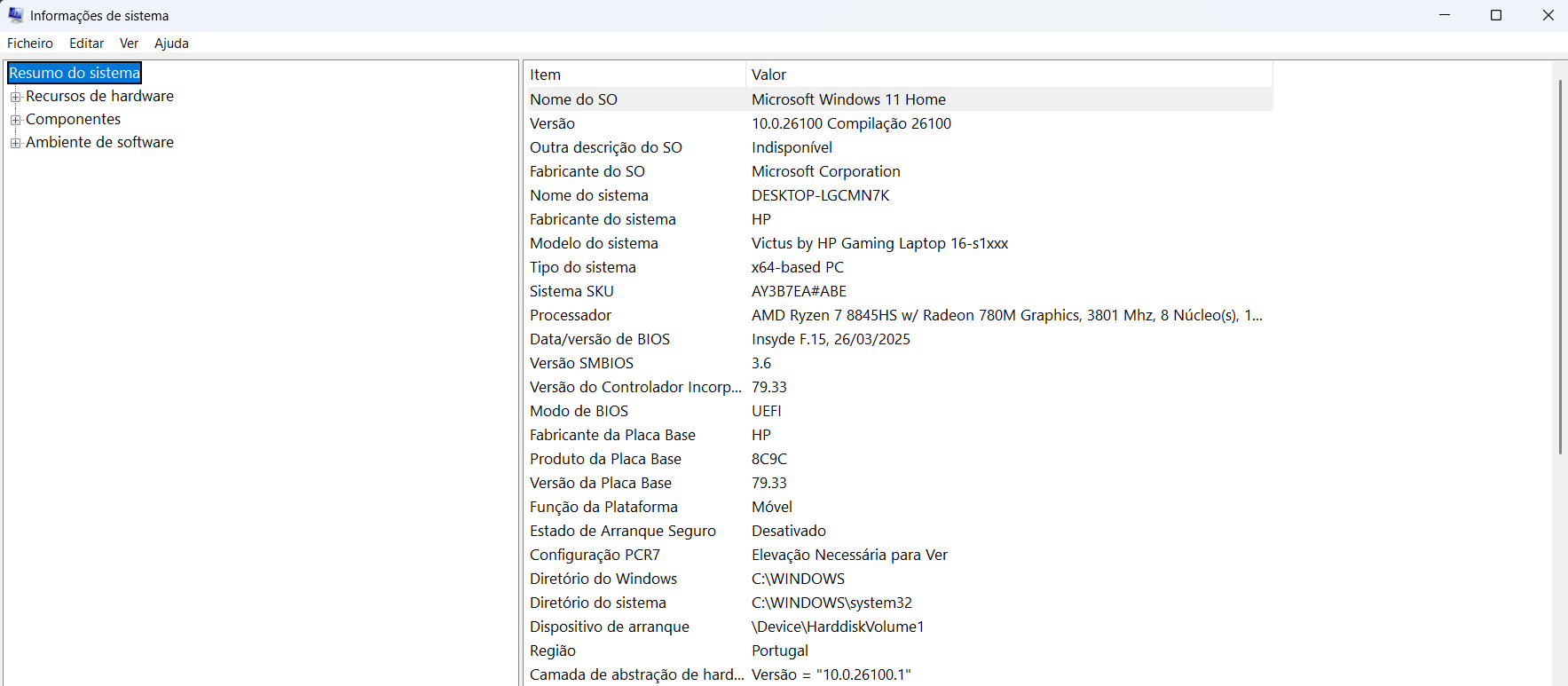
Task: Click the C:\WINDOWS\system32 value
Action: pos(831,603)
